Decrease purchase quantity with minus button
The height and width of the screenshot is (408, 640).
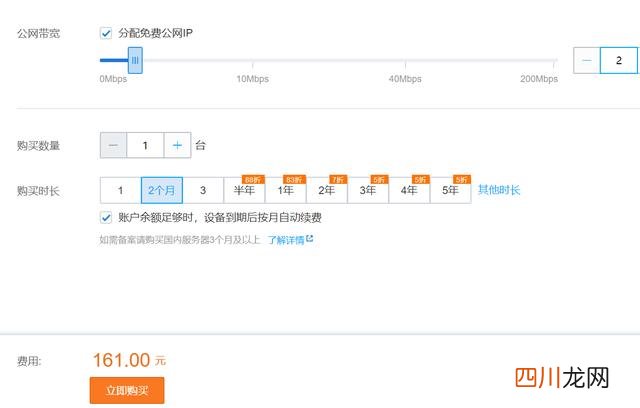click(113, 145)
